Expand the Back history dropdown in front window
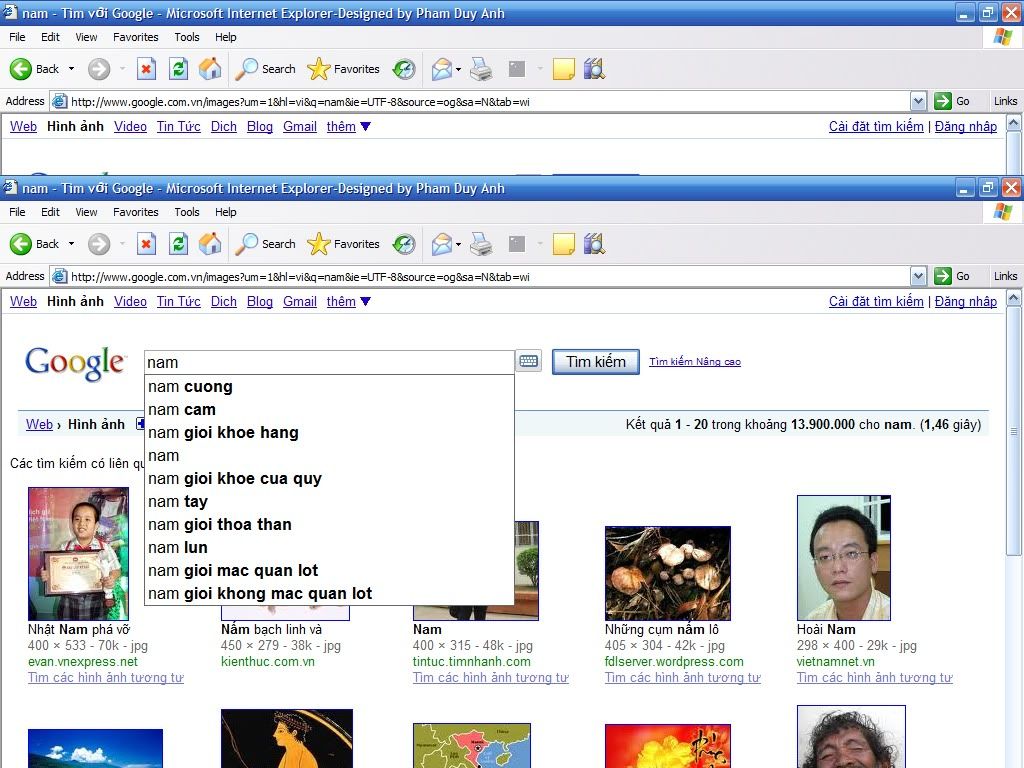Image resolution: width=1024 pixels, height=768 pixels. 71,244
